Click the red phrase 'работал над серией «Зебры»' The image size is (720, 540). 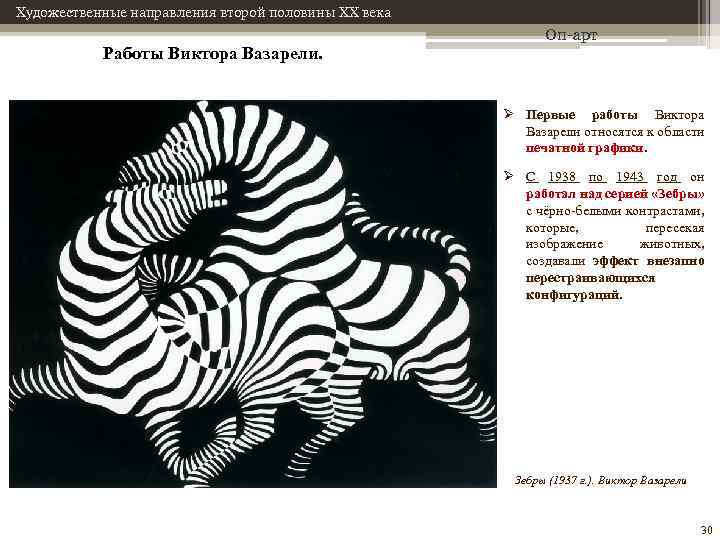(x=615, y=194)
